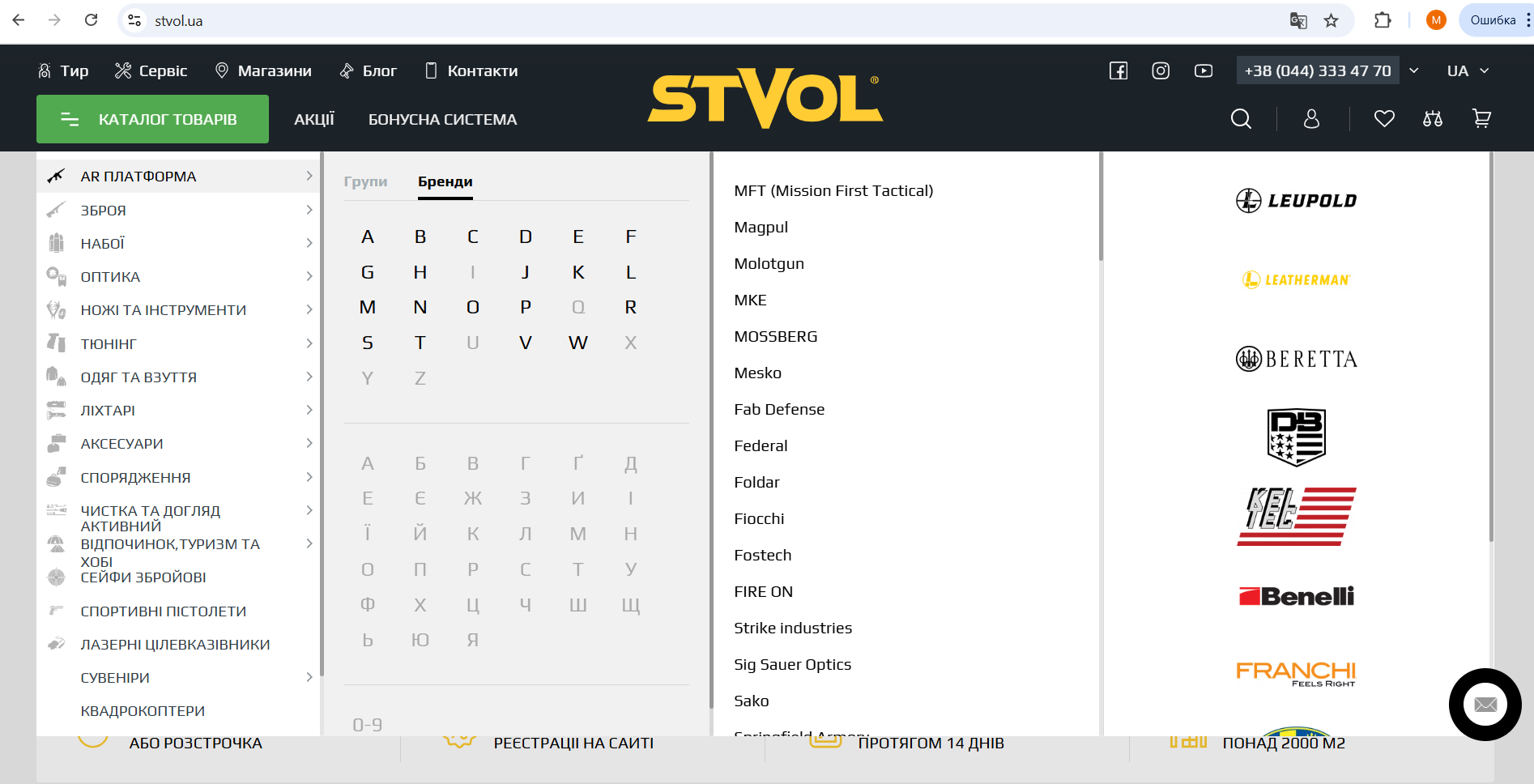Click the Franchi brand logo

point(1297,674)
